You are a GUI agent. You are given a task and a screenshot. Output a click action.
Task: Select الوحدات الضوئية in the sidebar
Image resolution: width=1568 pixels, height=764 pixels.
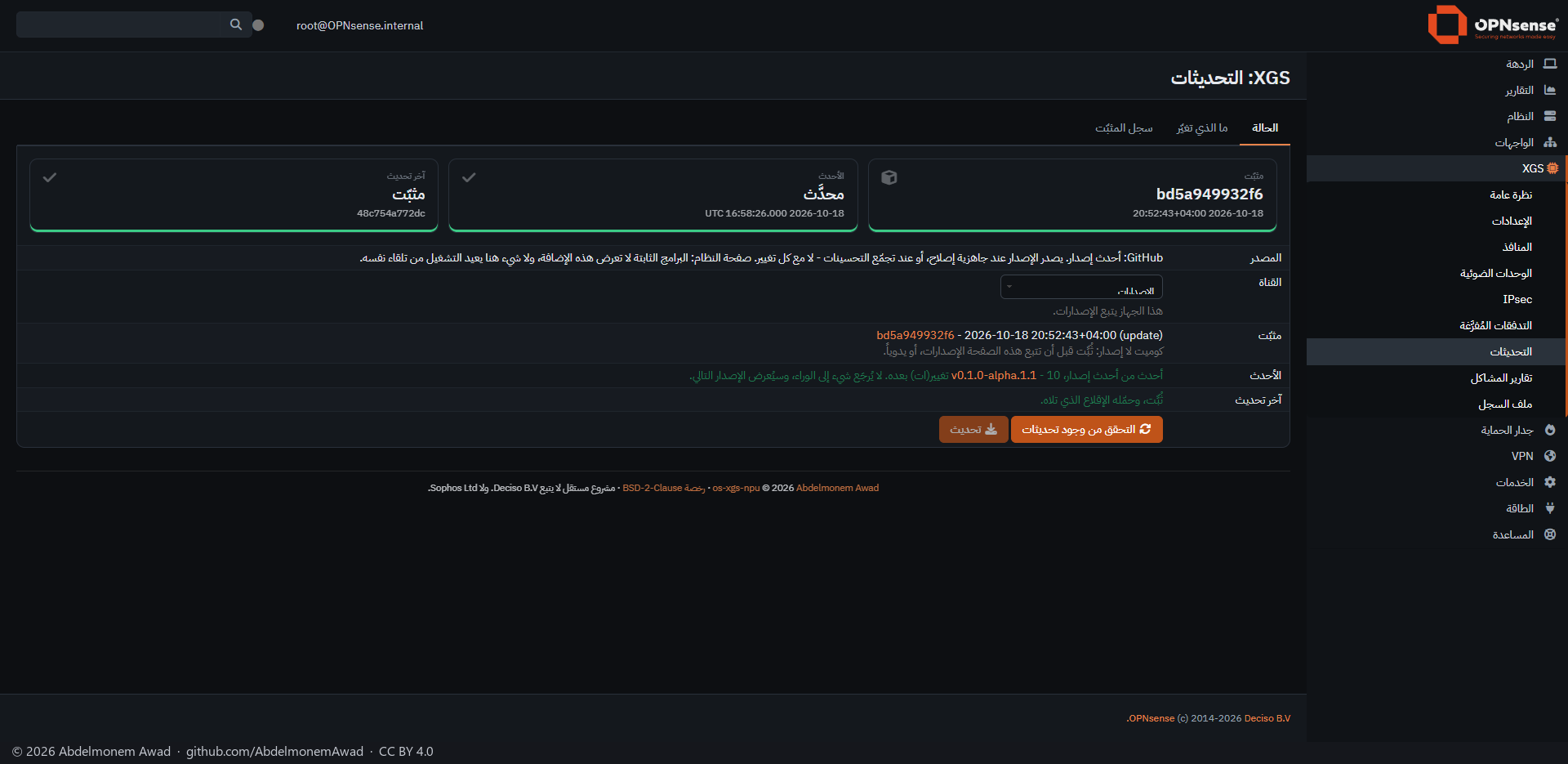(1496, 273)
